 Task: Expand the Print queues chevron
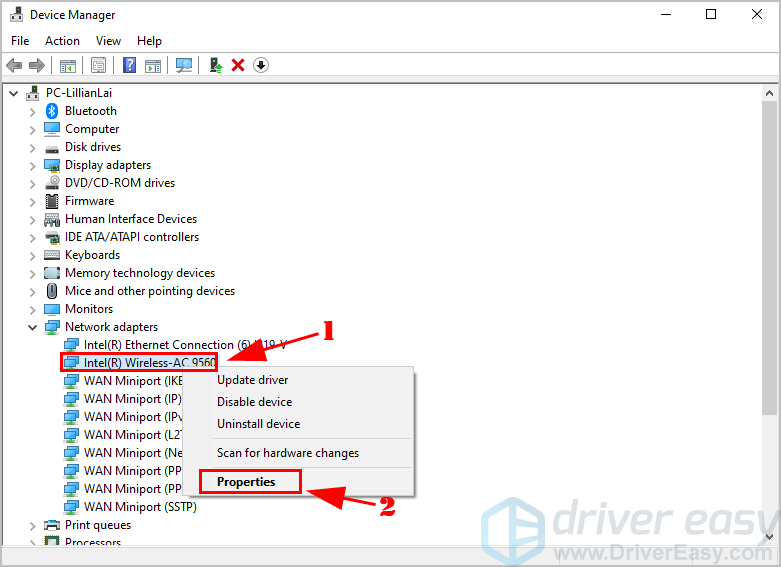32,526
